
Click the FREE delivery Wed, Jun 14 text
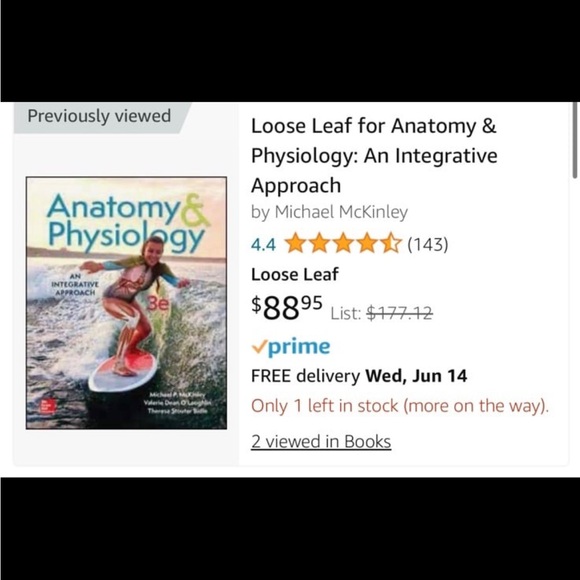359,376
